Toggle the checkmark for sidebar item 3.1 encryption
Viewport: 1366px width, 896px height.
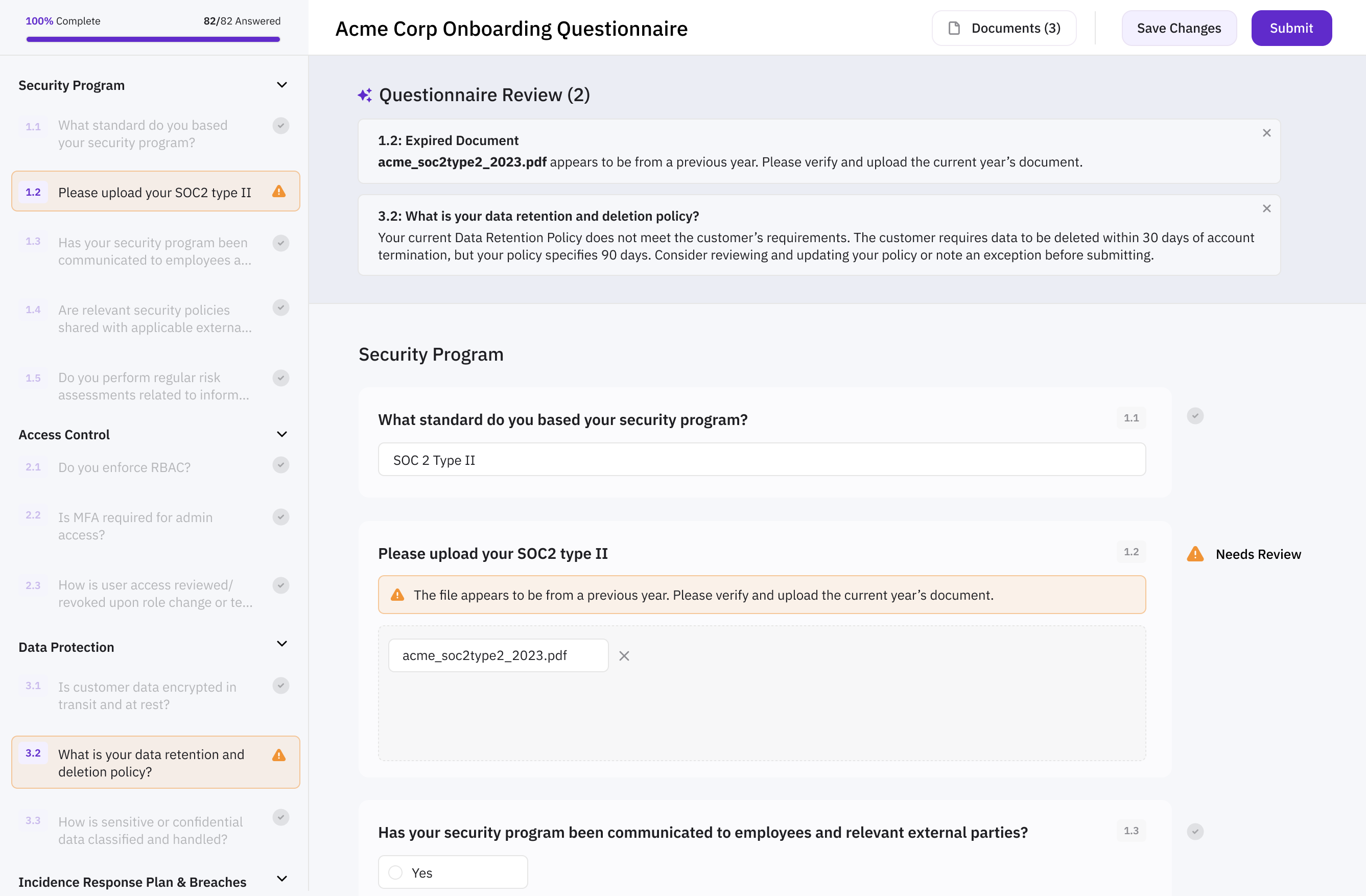coord(280,686)
